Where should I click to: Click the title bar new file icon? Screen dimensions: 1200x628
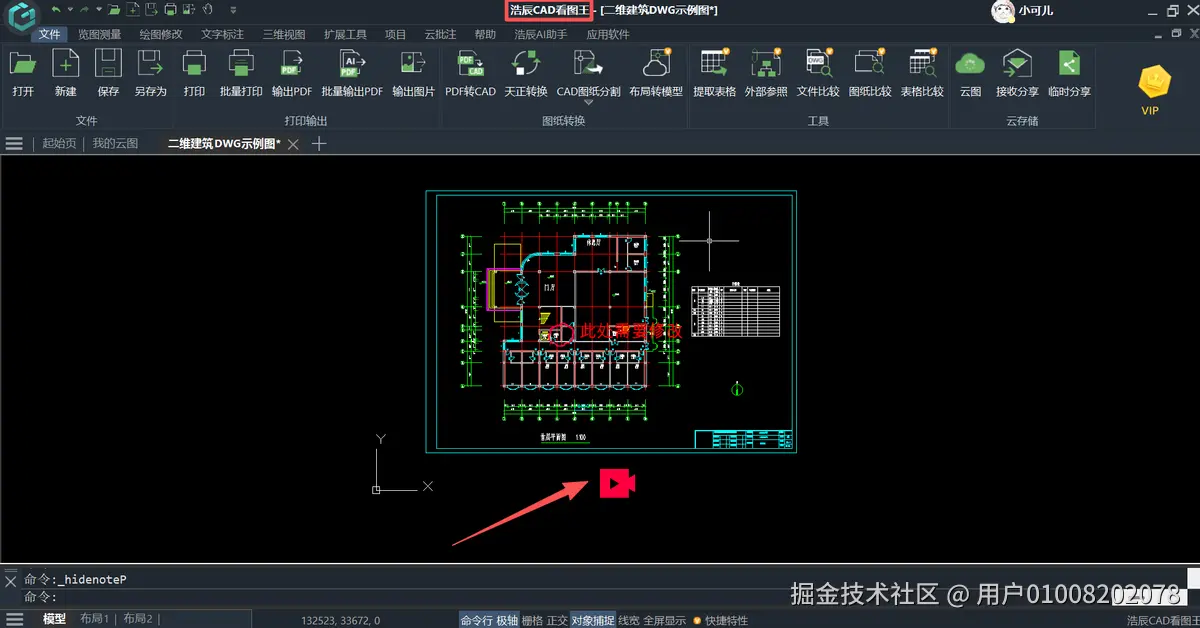132,10
